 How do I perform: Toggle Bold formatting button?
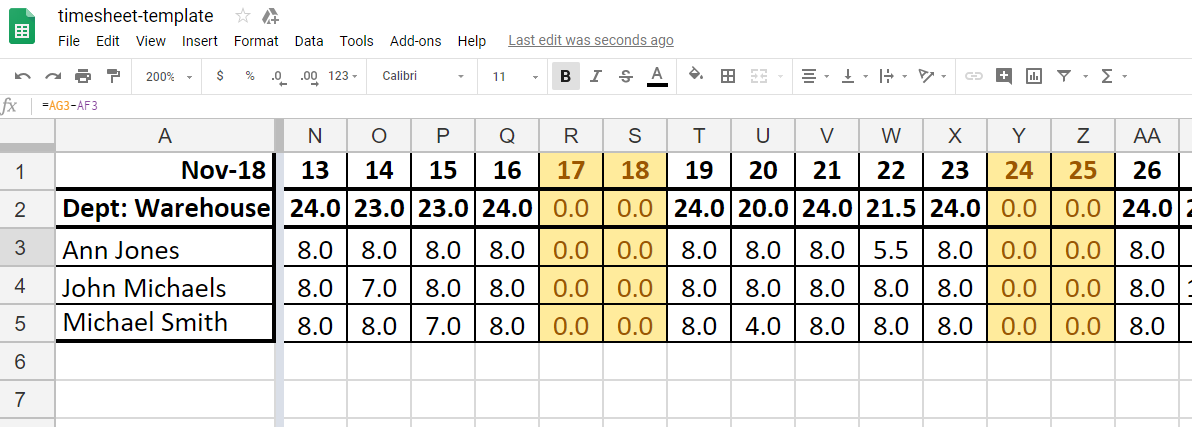566,76
